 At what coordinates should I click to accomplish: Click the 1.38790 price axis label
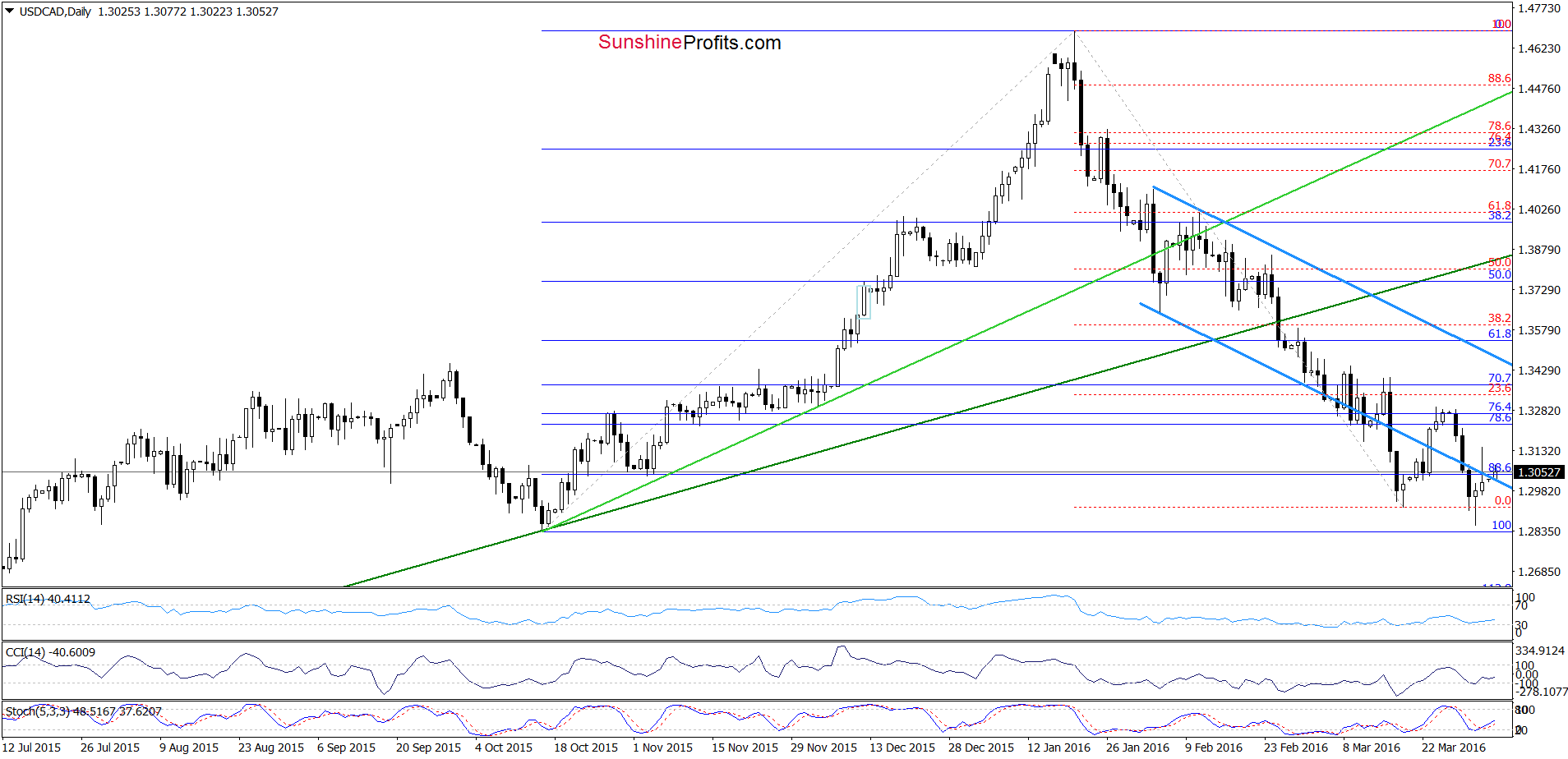(1538, 250)
